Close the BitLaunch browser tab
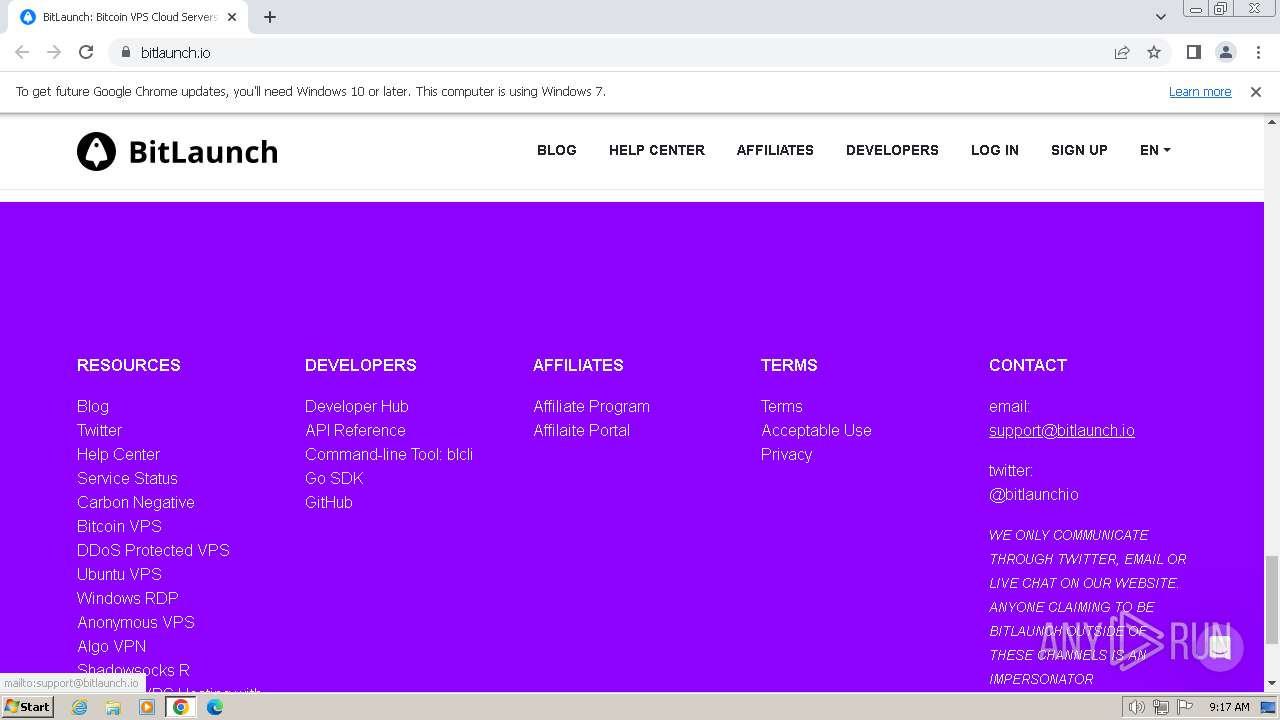This screenshot has width=1280, height=720. tap(232, 17)
